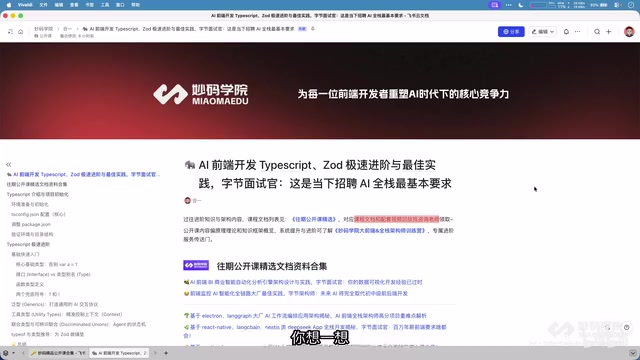Open the 妙码学院大前端&全栈架构师训练营 link
The width and height of the screenshot is (640, 360).
pos(380,231)
